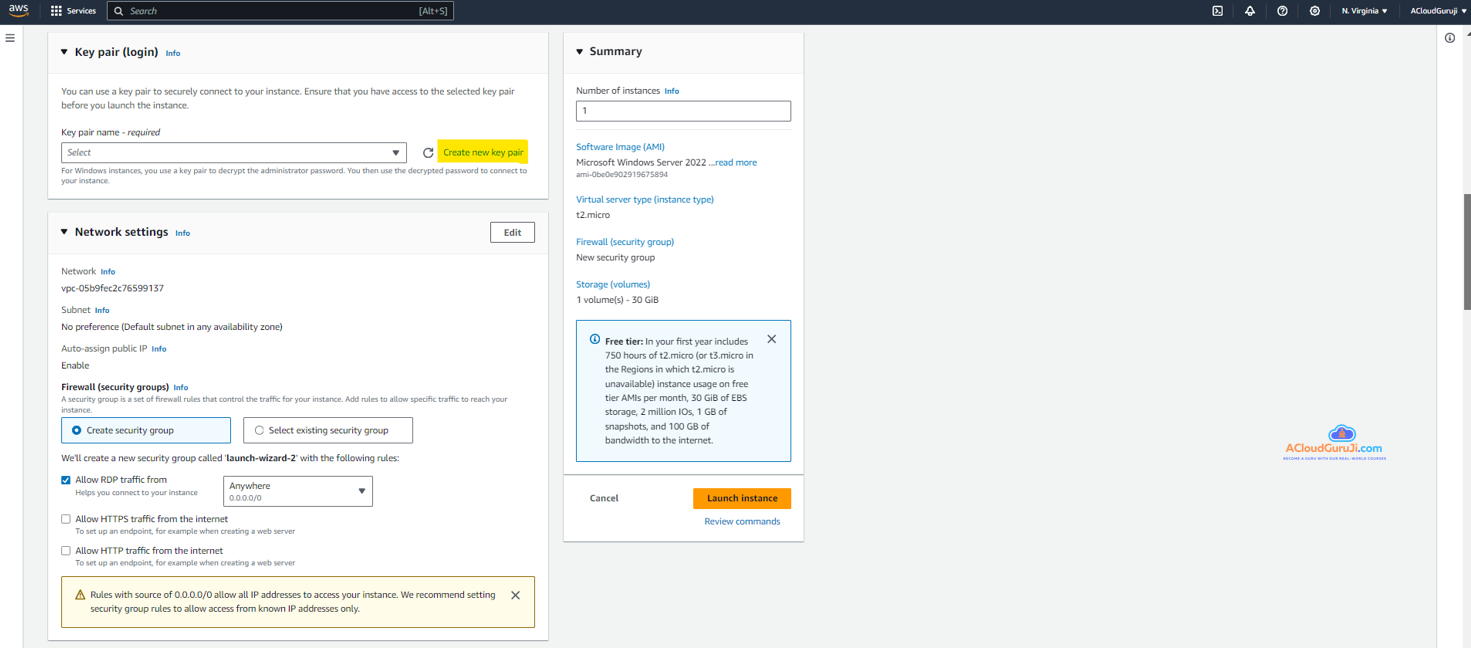Launch CloudShell from the top bar icon
The image size is (1471, 656).
click(x=1217, y=11)
